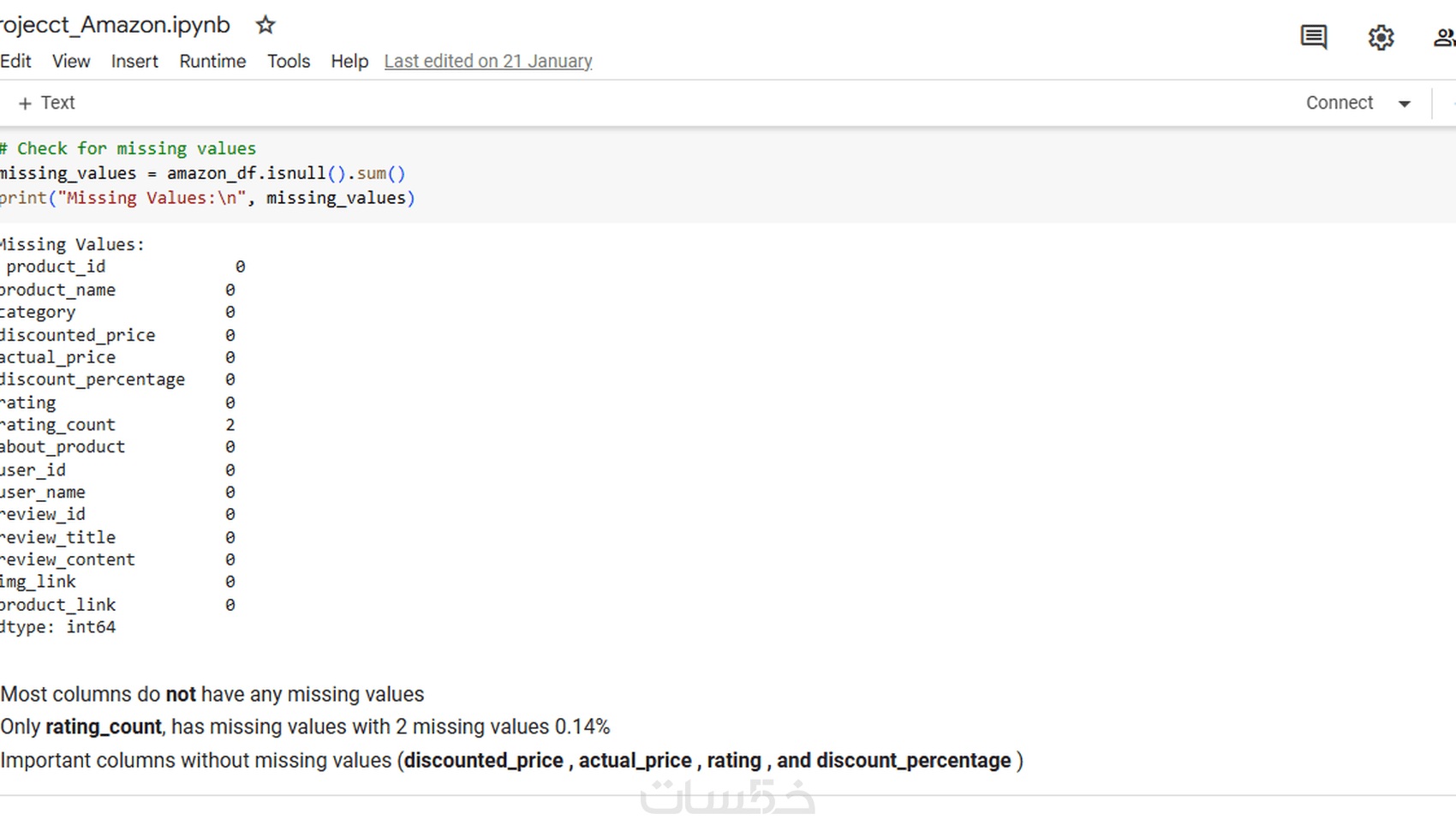The height and width of the screenshot is (831, 1456).
Task: Click the rating_count output row
Action: 58,425
